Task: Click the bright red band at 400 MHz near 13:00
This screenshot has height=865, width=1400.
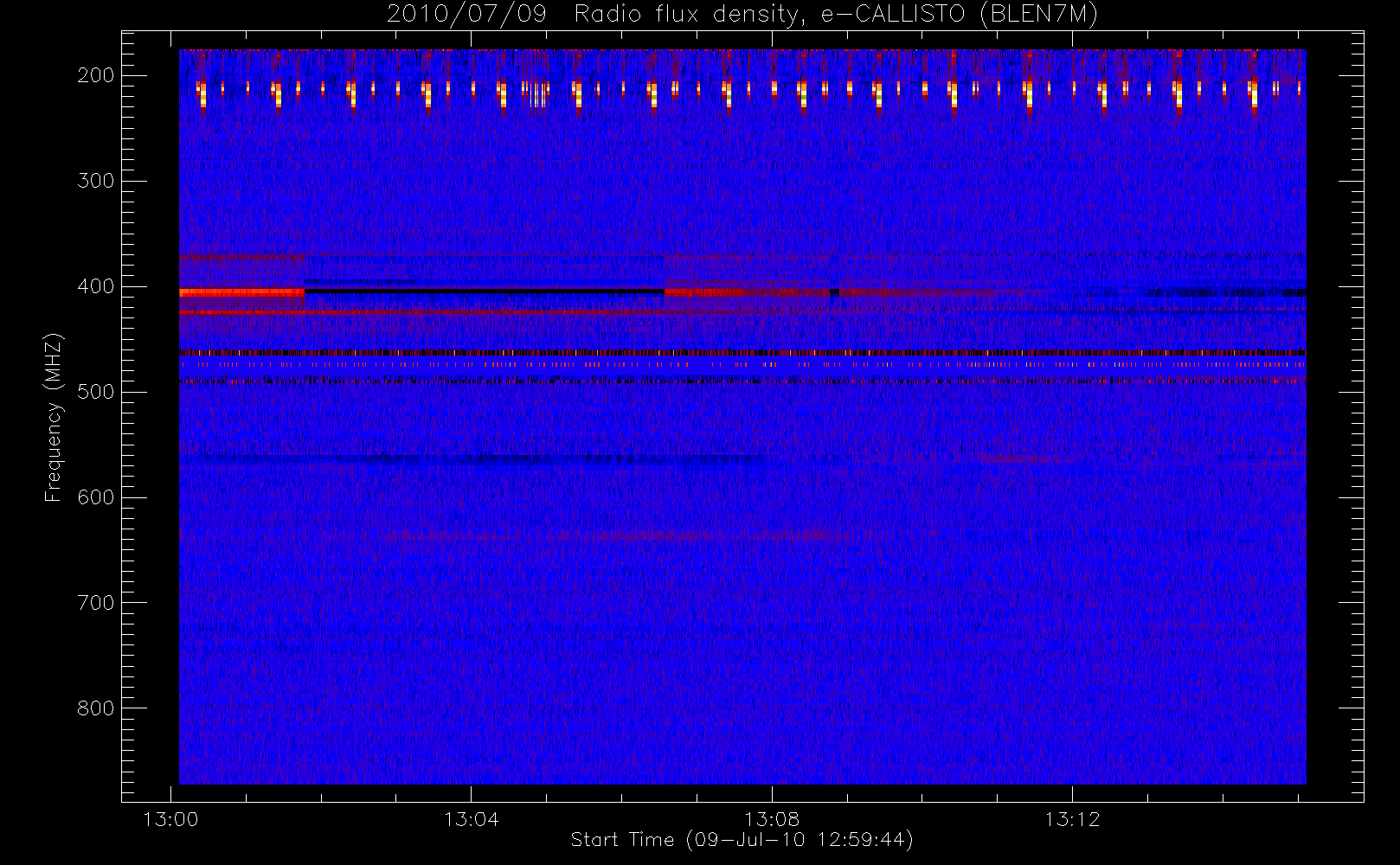Action: click(x=241, y=292)
